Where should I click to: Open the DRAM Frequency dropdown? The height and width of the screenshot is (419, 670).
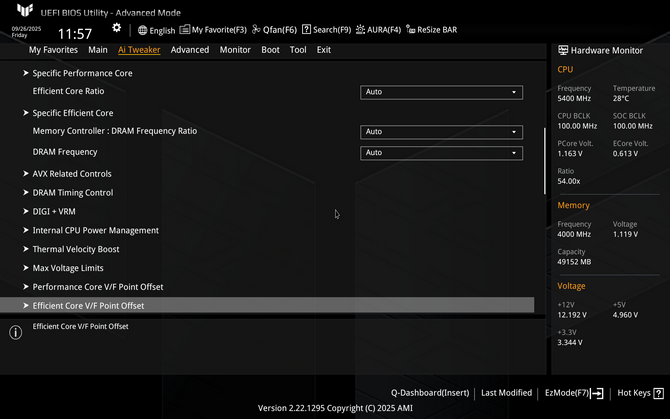point(441,153)
